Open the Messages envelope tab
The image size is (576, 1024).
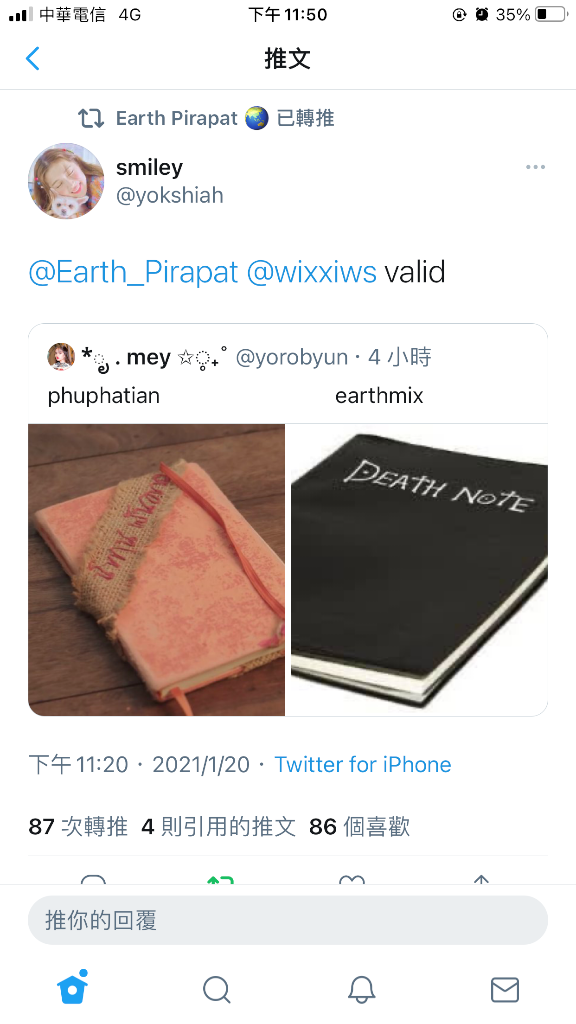pos(505,990)
